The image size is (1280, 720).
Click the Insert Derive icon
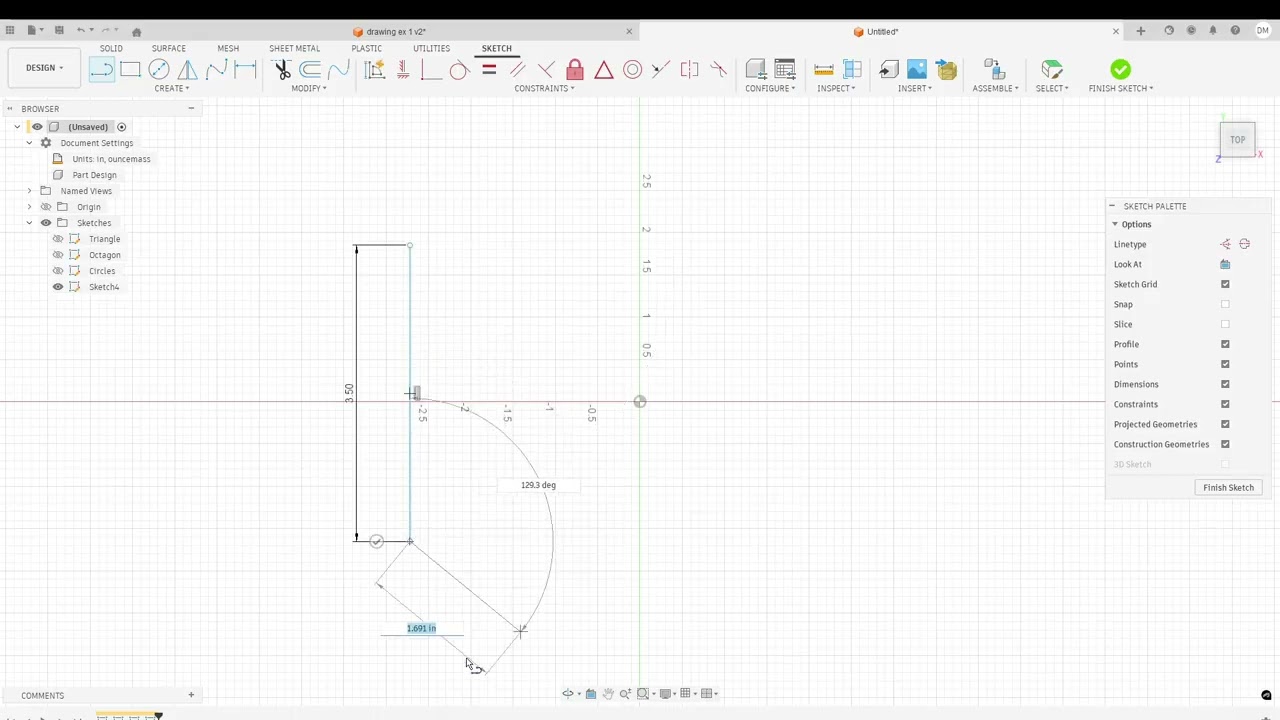[x=888, y=70]
